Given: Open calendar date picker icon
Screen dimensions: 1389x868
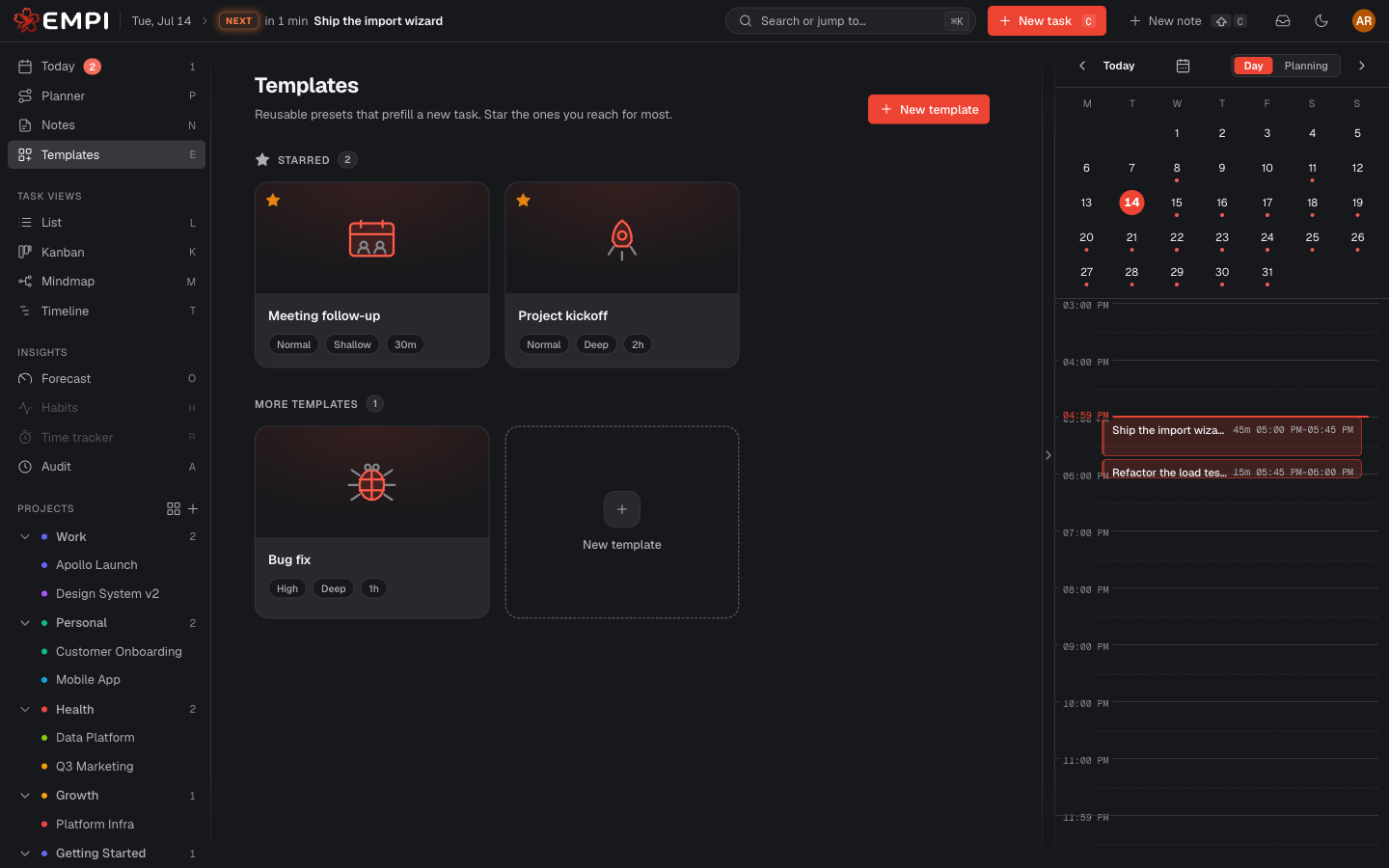Looking at the screenshot, I should 1183,66.
